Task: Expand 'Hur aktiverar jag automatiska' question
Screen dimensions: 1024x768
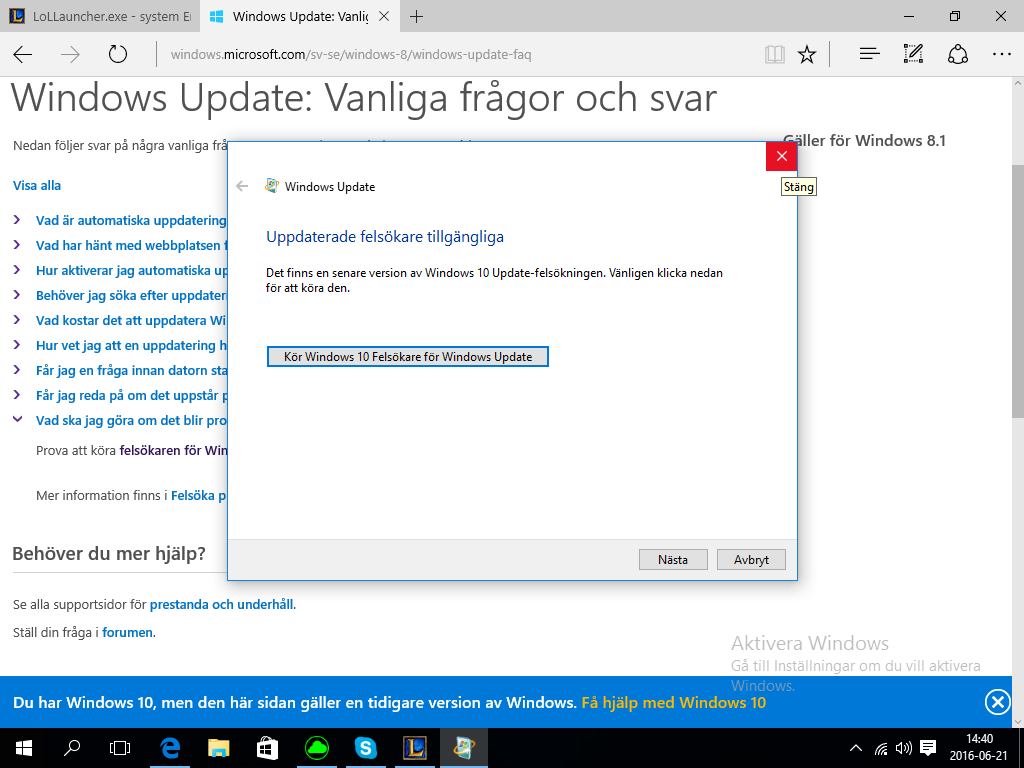Action: pyautogui.click(x=131, y=270)
